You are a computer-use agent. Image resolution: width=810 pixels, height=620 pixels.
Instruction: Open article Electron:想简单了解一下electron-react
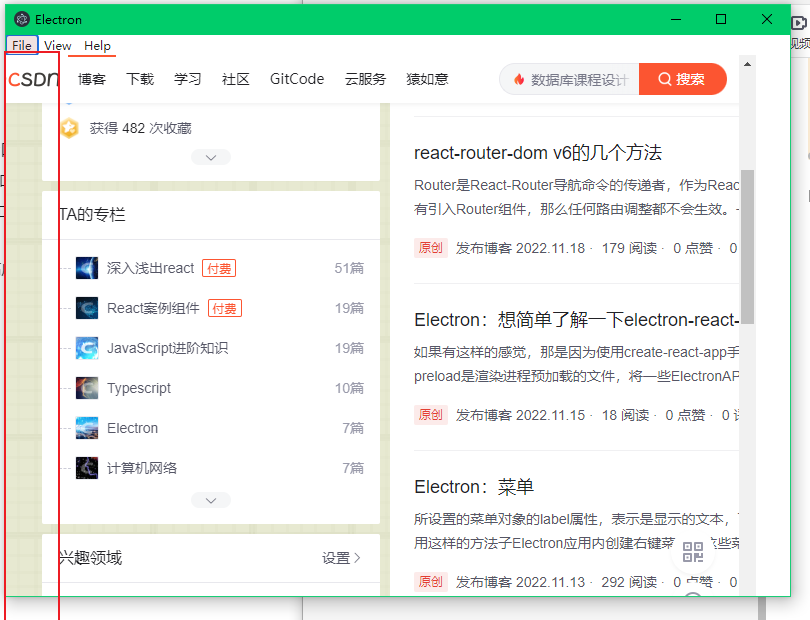pyautogui.click(x=576, y=320)
